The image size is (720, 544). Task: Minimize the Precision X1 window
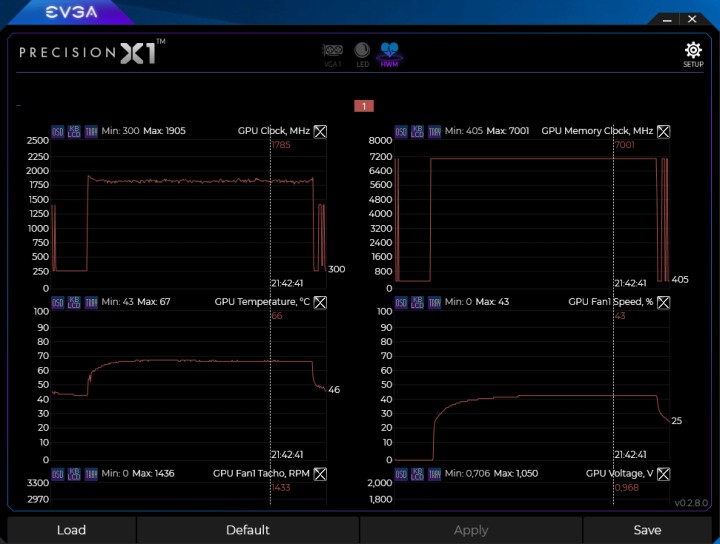click(x=667, y=20)
